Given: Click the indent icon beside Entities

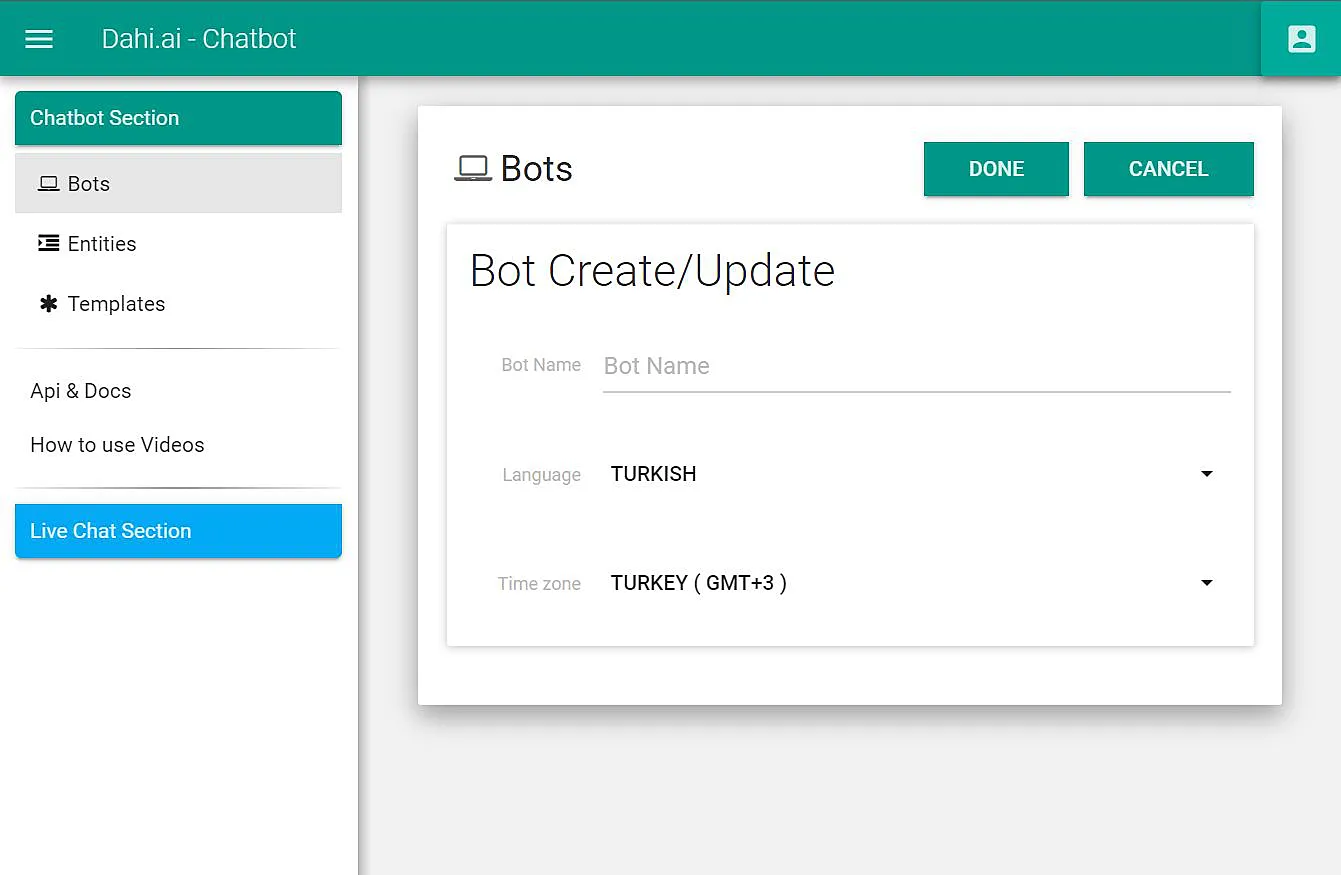Looking at the screenshot, I should click(48, 243).
